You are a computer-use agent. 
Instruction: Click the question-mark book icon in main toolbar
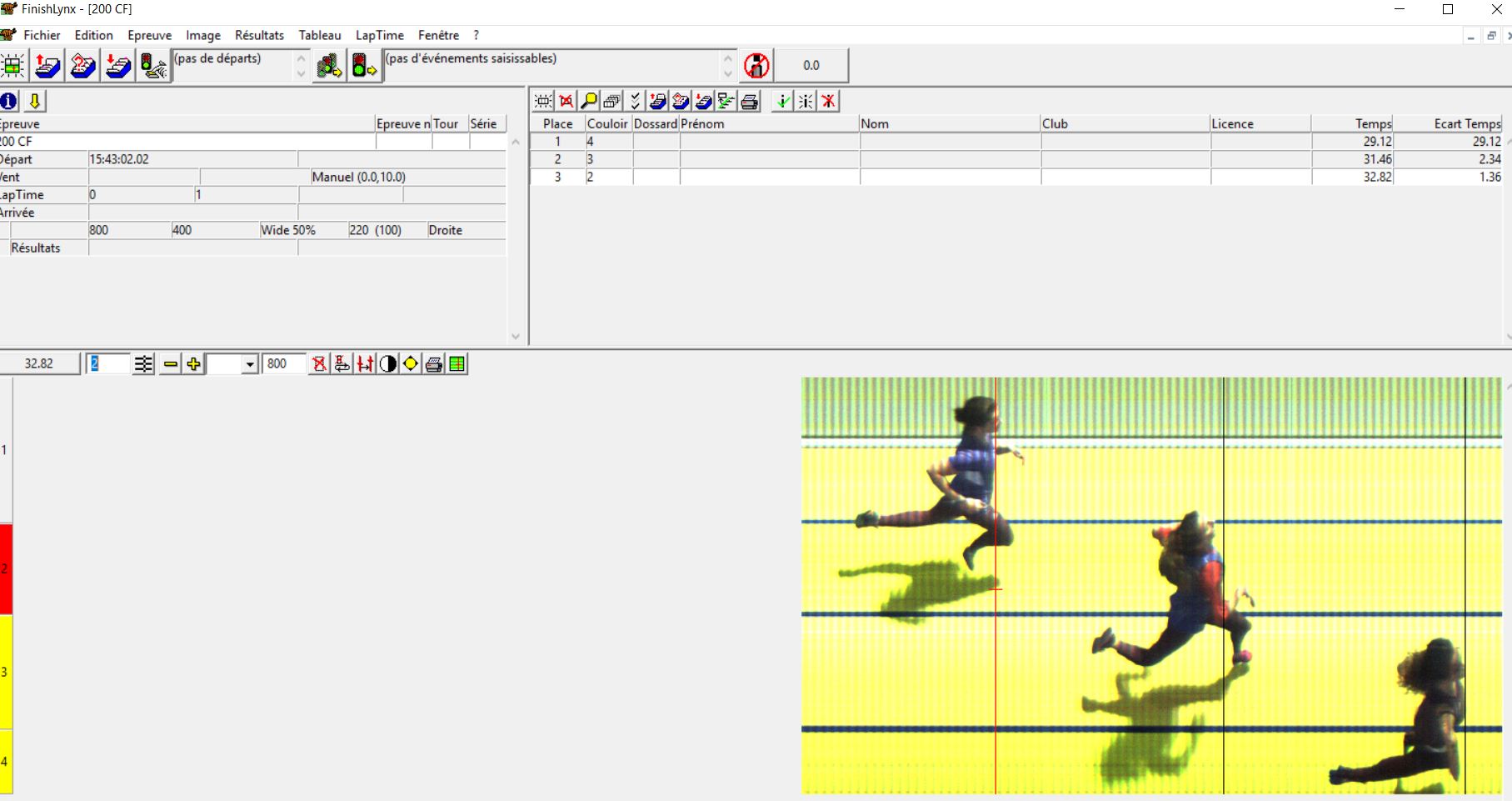click(83, 65)
